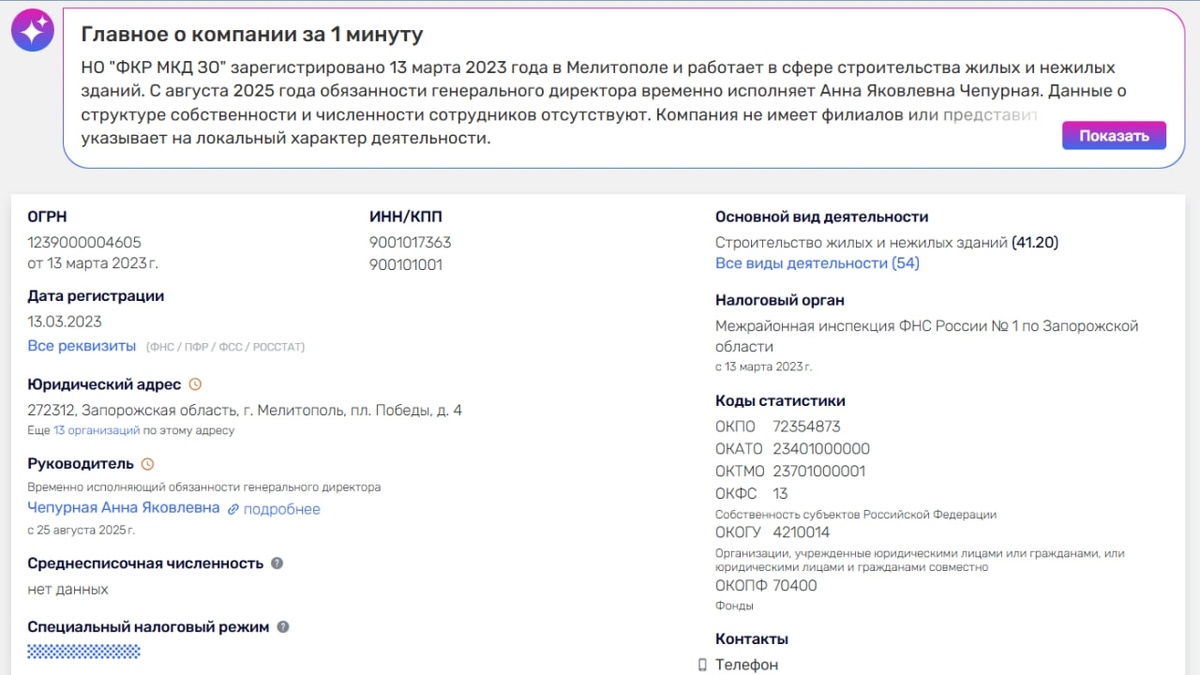Click the нет данных headcount value

68,589
